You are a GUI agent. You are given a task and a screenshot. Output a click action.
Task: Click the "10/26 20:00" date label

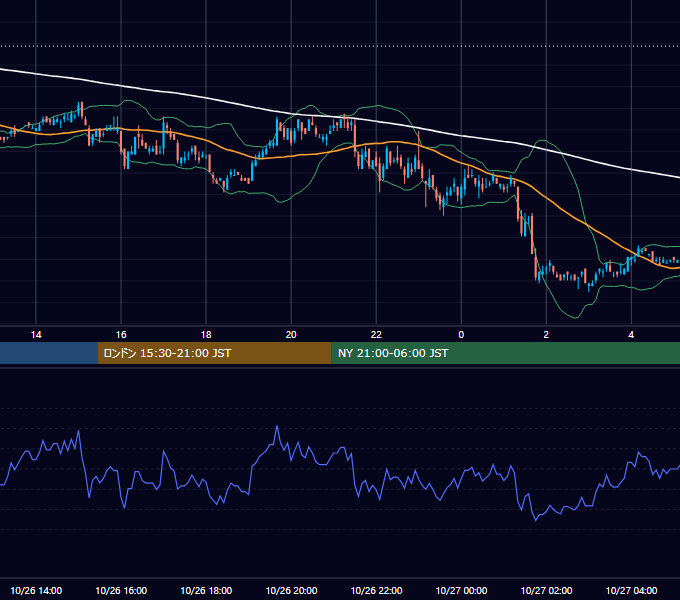pos(291,590)
